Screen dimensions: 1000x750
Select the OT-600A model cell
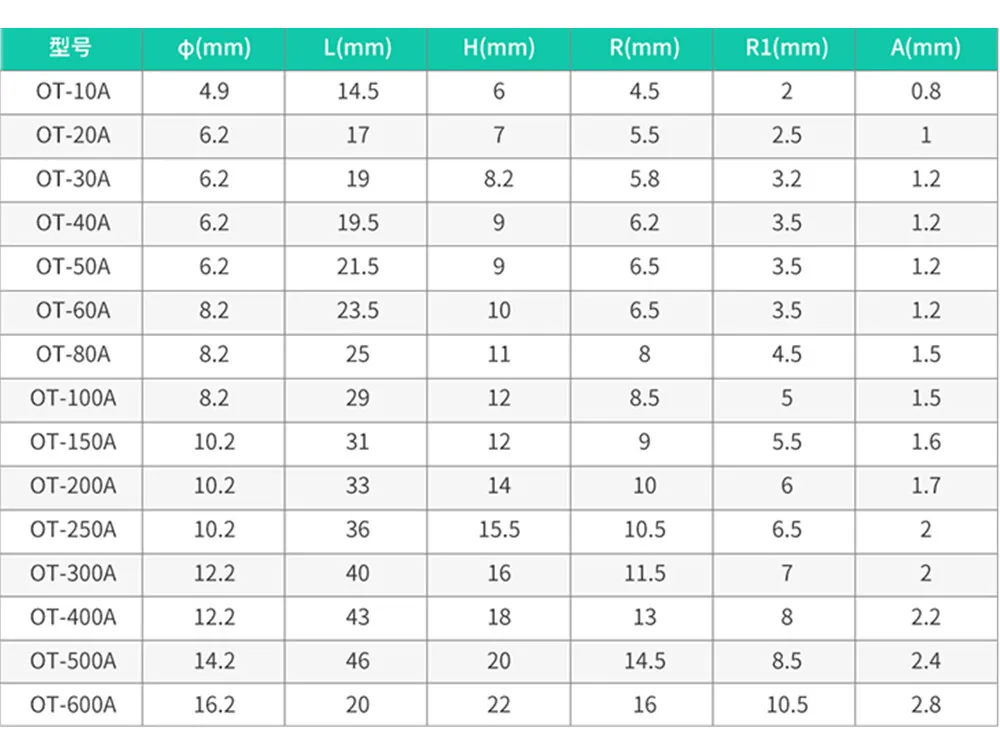coord(71,706)
